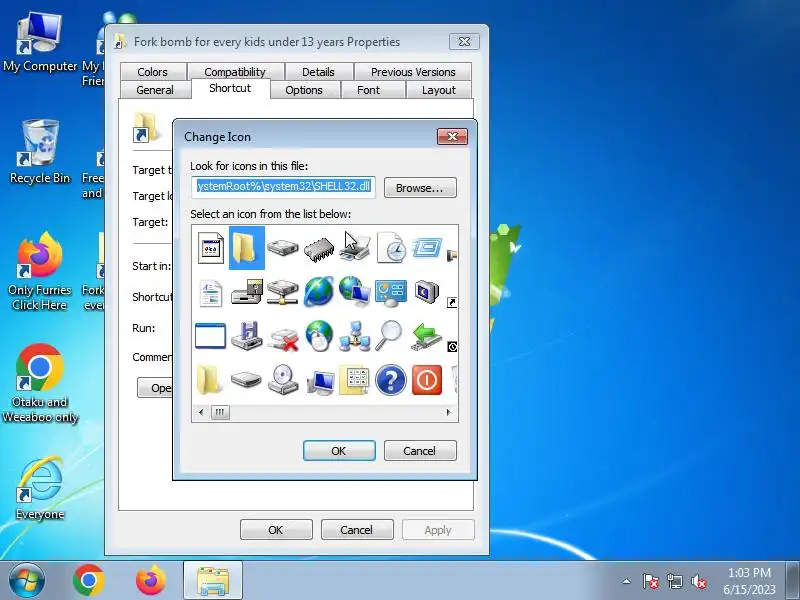Pick the red power shutdown icon
The width and height of the screenshot is (800, 600).
[427, 380]
